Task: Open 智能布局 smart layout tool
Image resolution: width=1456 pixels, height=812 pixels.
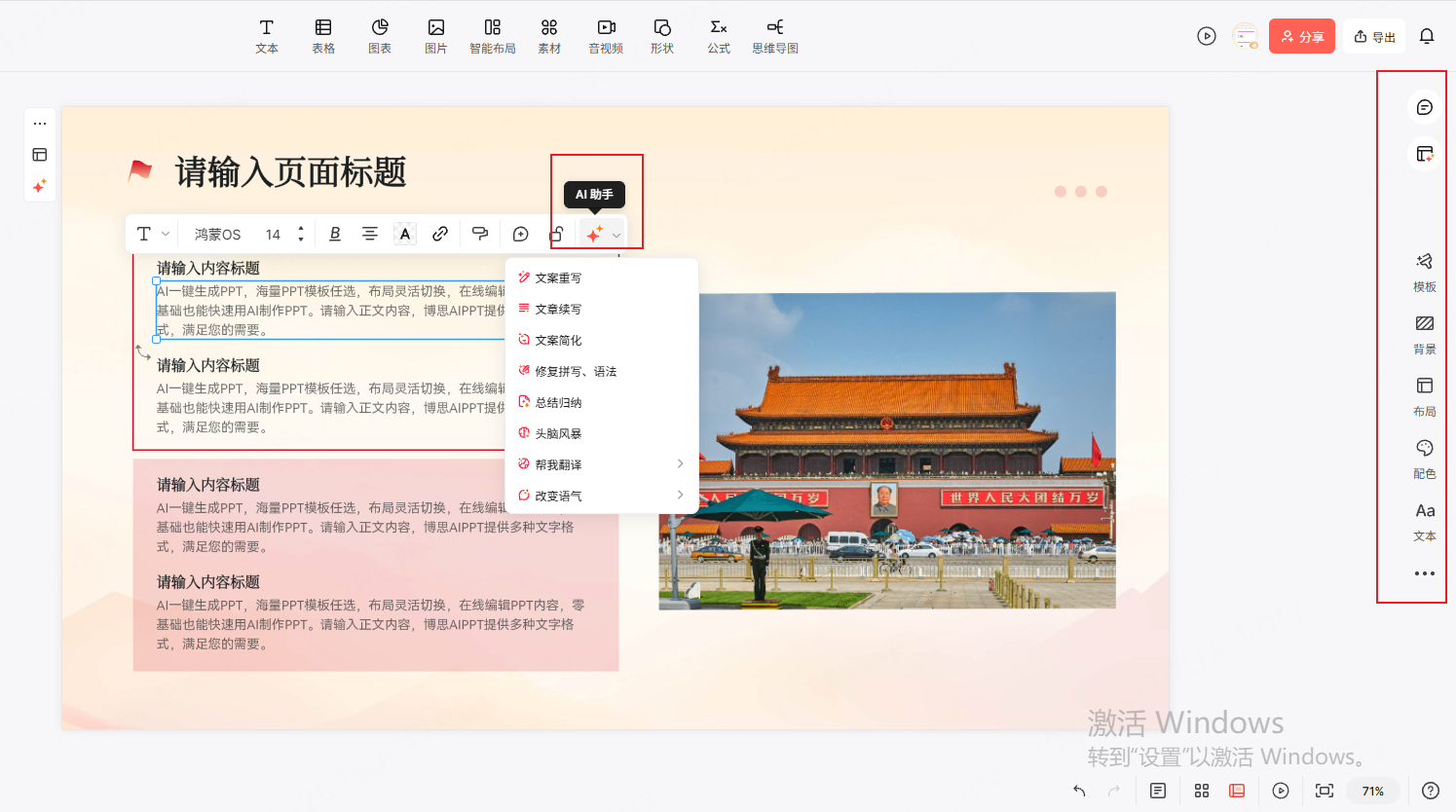Action: tap(493, 36)
